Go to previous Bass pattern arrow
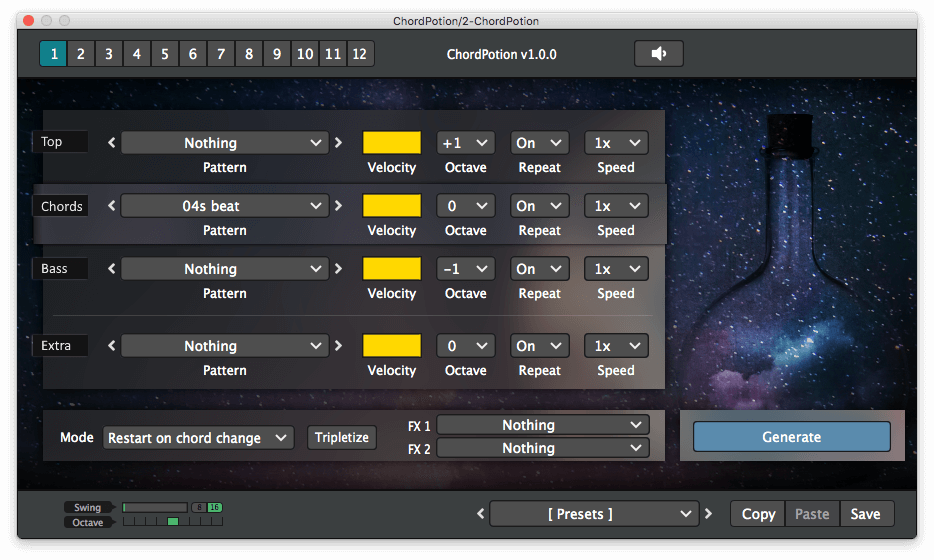Screen dimensions: 934x560 tap(111, 269)
